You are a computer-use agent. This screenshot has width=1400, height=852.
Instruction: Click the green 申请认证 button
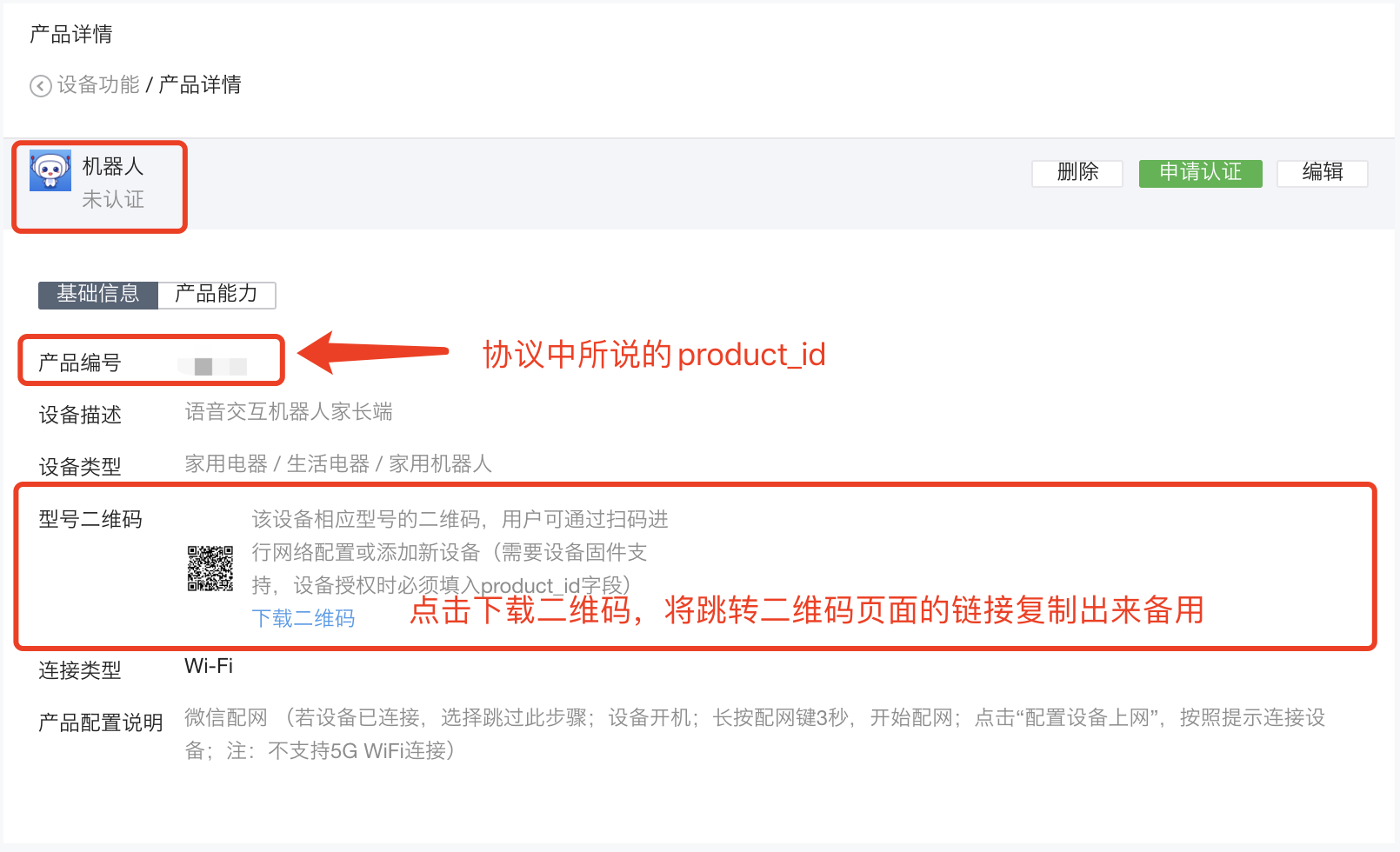(x=1200, y=173)
